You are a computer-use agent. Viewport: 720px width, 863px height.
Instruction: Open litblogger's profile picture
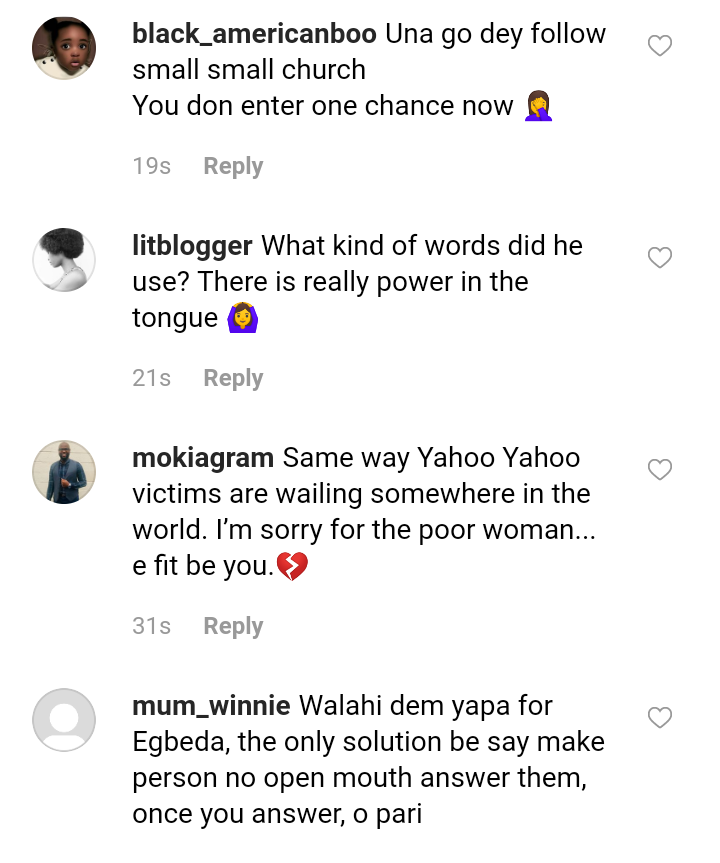[x=64, y=260]
